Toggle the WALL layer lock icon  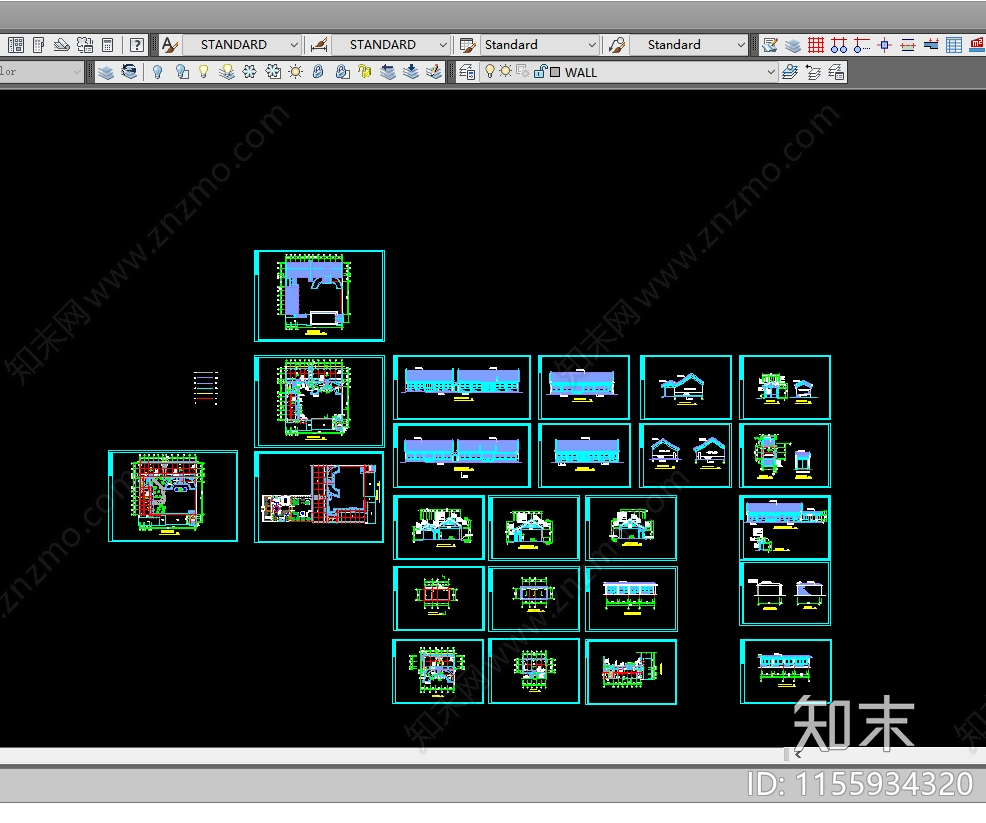point(540,72)
